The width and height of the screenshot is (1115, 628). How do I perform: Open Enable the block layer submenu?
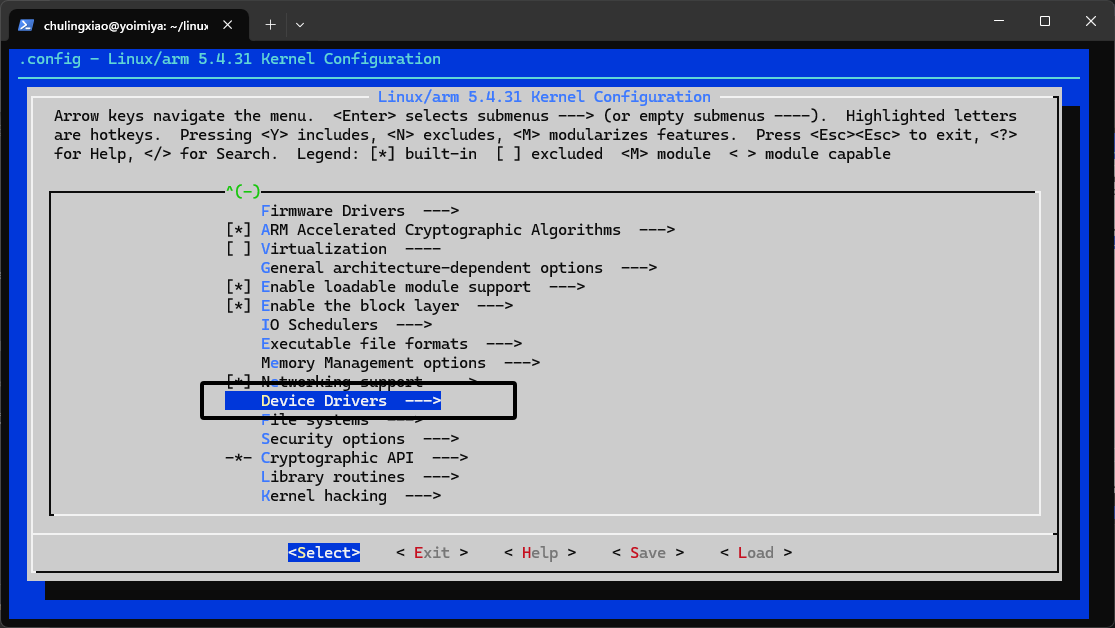[387, 306]
